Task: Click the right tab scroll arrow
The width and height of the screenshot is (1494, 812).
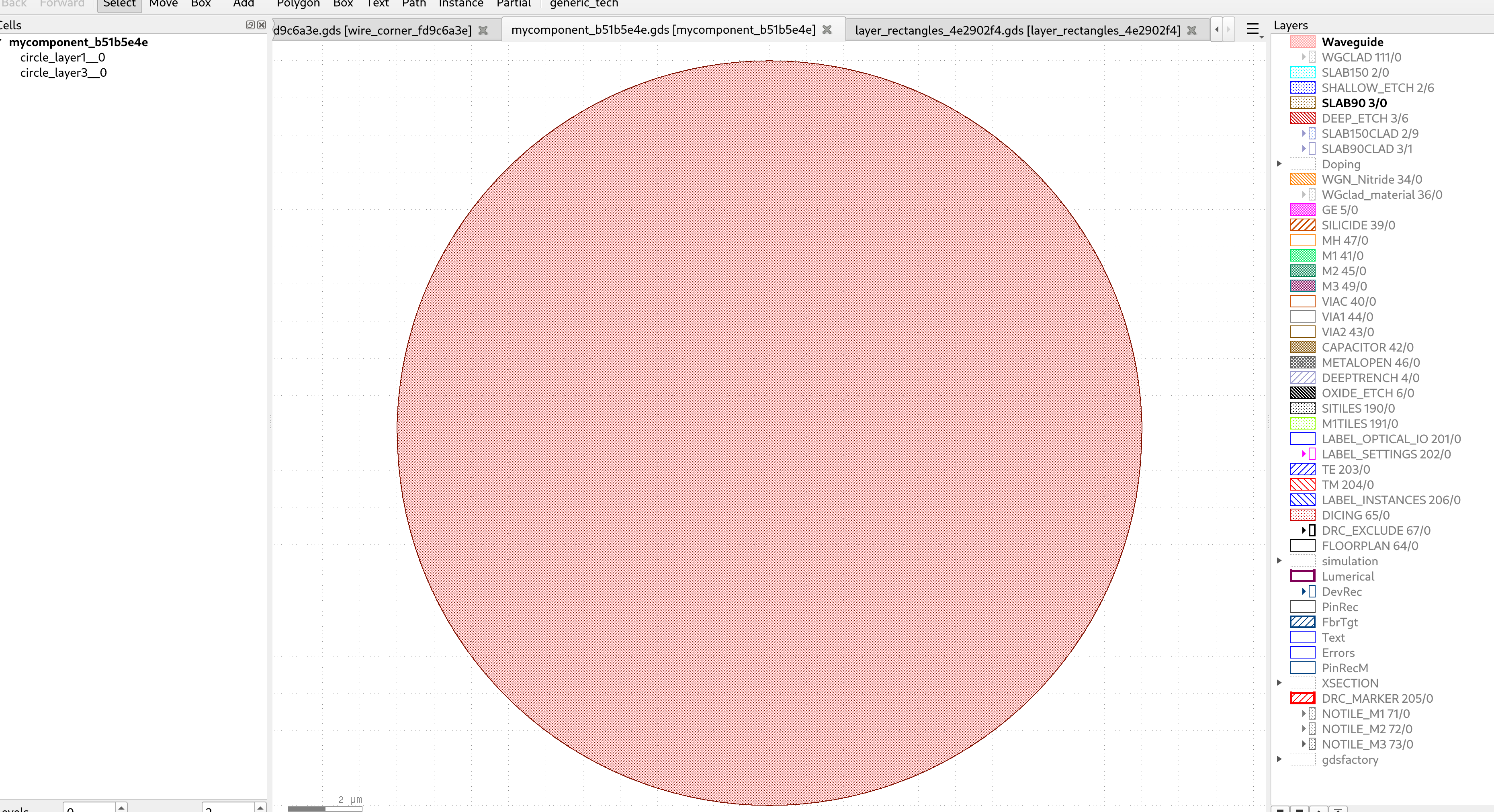Action: coord(1228,29)
